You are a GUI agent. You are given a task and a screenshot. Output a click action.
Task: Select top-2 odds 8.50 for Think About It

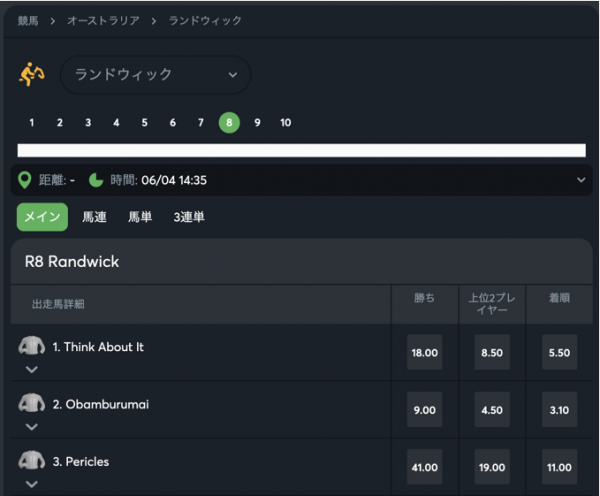[x=492, y=352]
